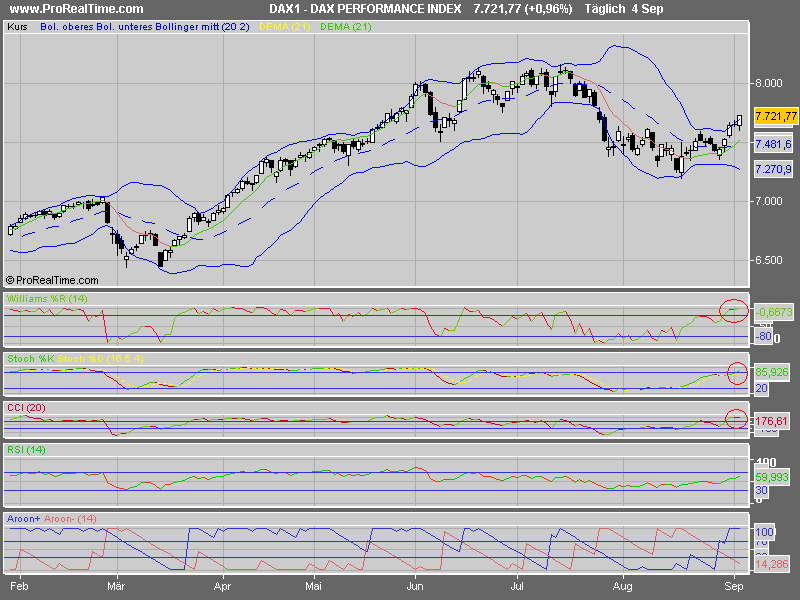Click the Mär label on time axis
The width and height of the screenshot is (800, 600).
pos(116,586)
